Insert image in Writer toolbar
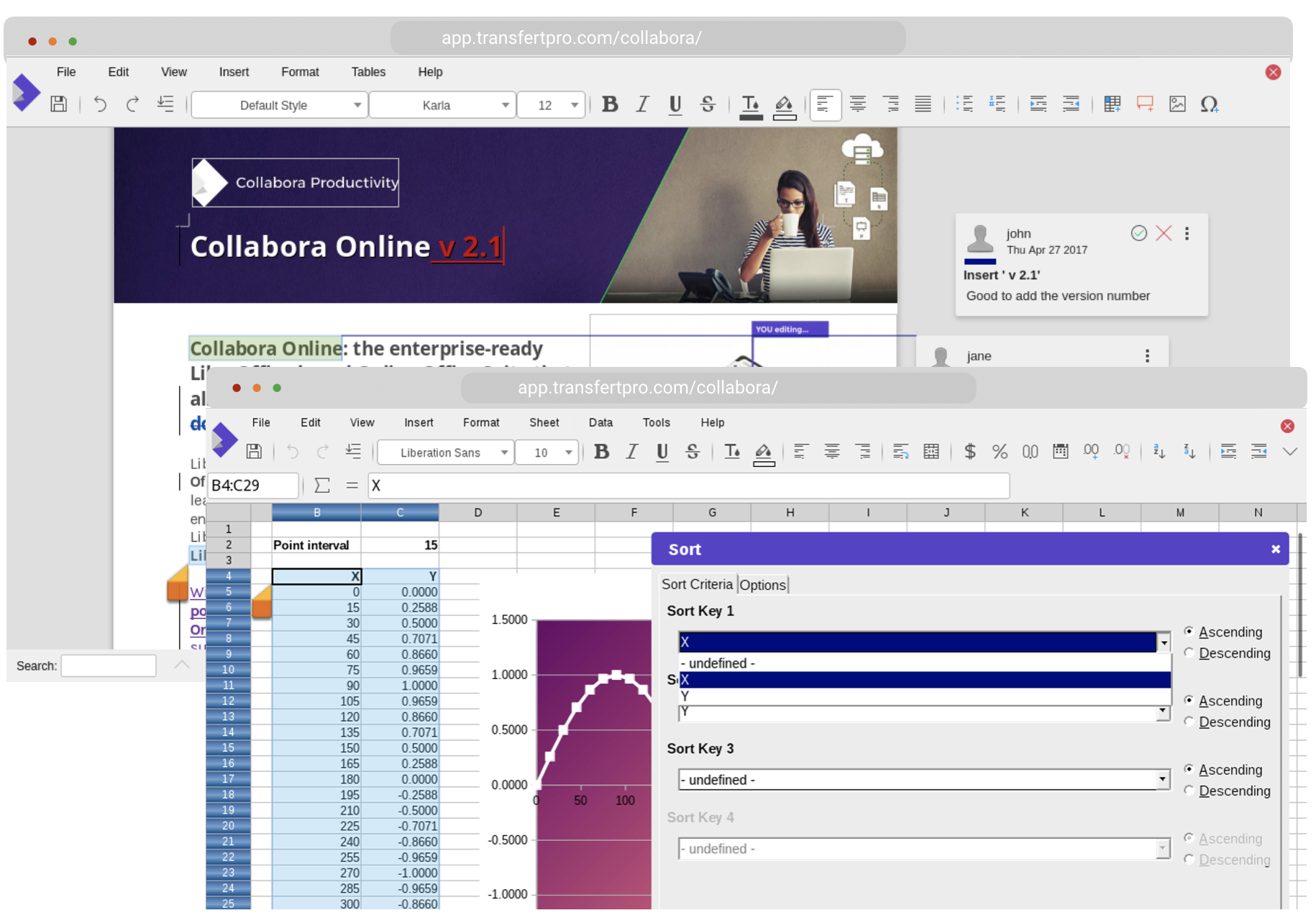 [x=1177, y=104]
